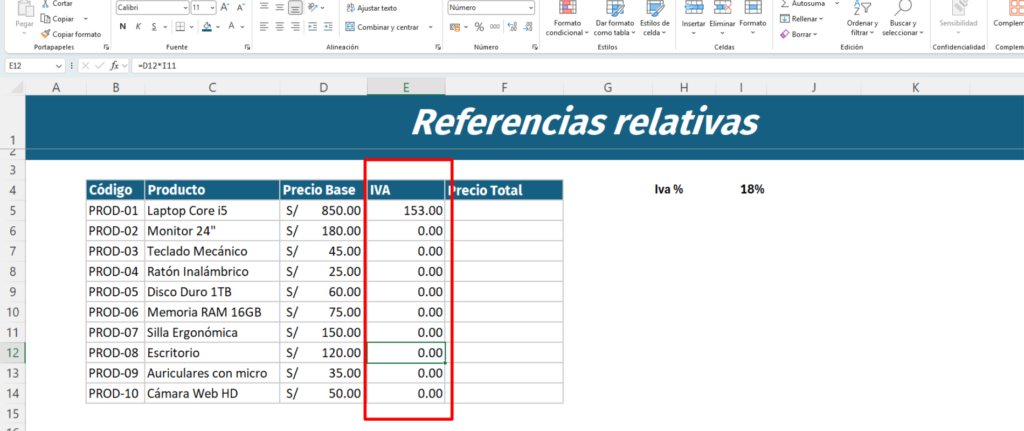Open the Fuente dialog launcher
The width and height of the screenshot is (1024, 431).
pos(248,48)
